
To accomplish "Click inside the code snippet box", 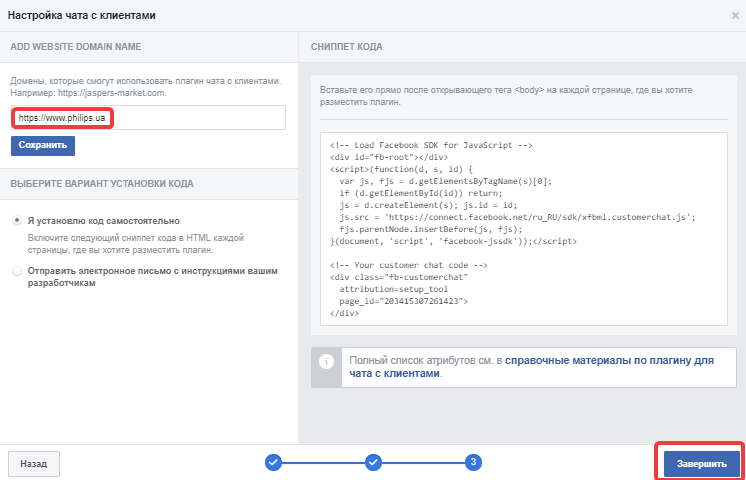I will point(524,229).
